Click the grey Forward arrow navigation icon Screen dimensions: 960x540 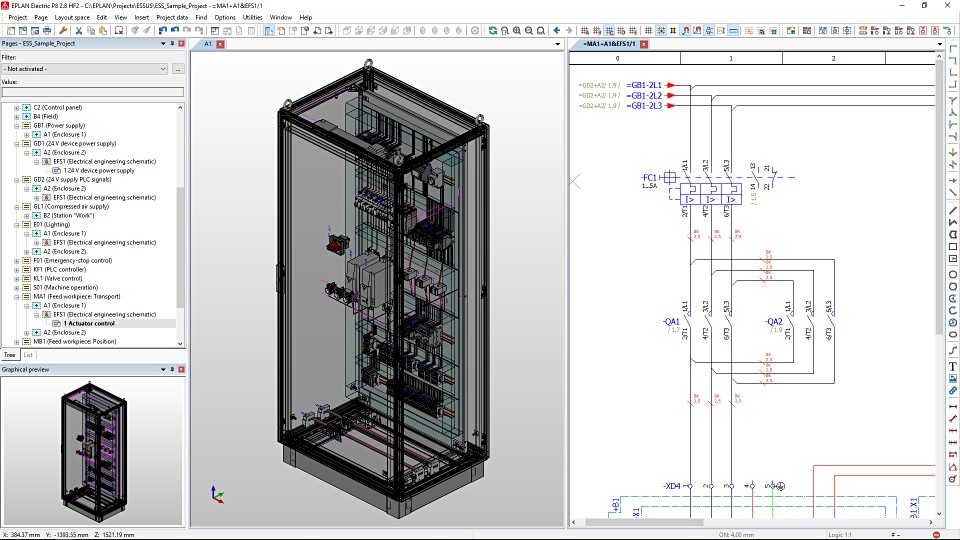pos(569,30)
